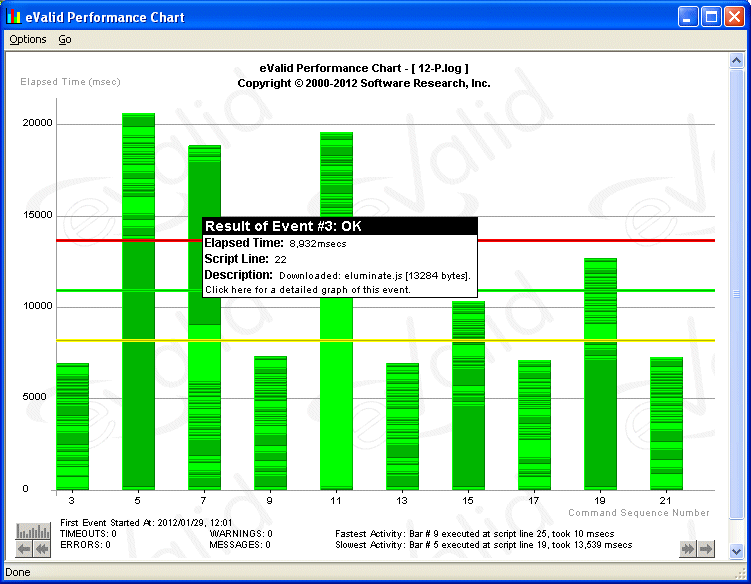Click 'Click here for a detailed graph' link
This screenshot has height=584, width=751.
[x=307, y=290]
